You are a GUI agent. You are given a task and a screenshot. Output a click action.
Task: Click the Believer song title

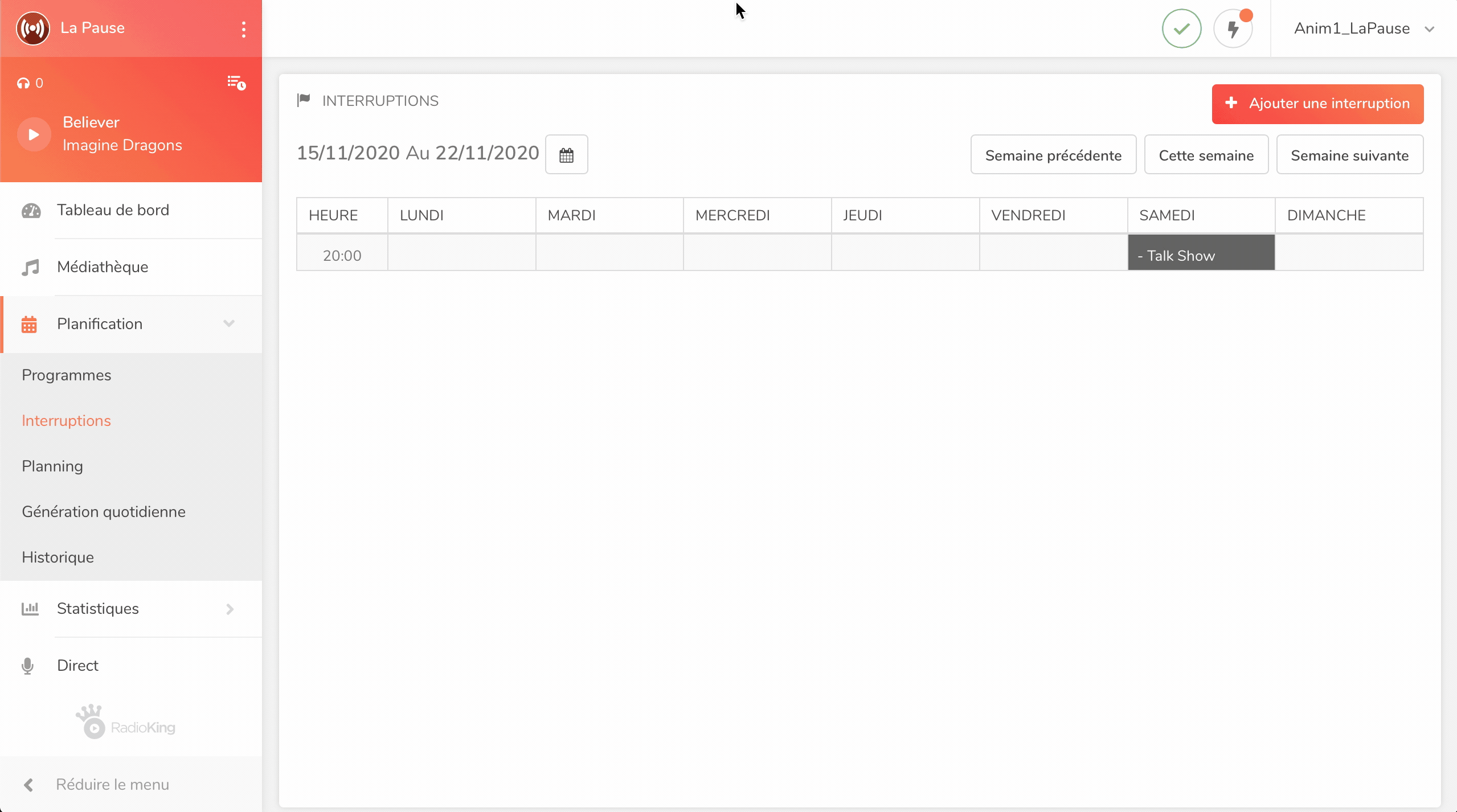[x=91, y=122]
